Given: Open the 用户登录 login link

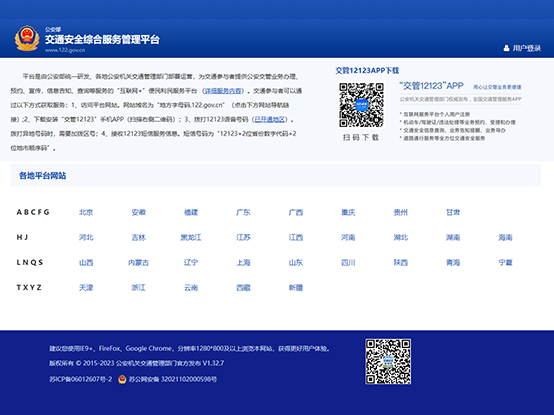Looking at the screenshot, I should tap(526, 48).
